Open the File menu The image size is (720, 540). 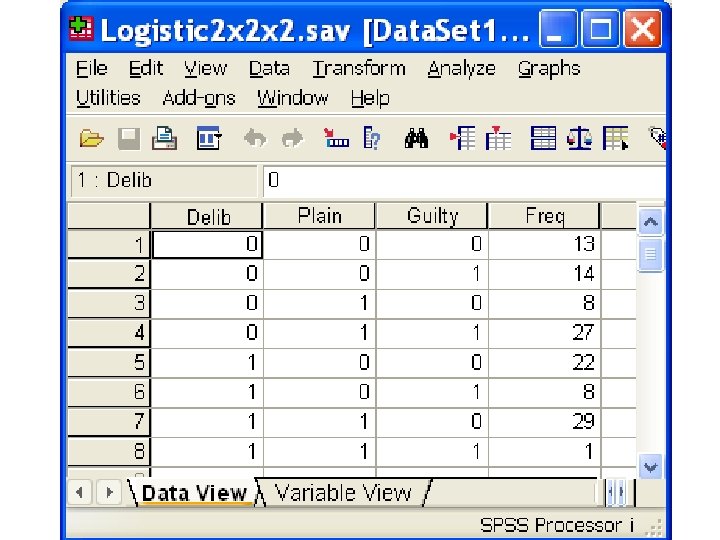point(91,68)
